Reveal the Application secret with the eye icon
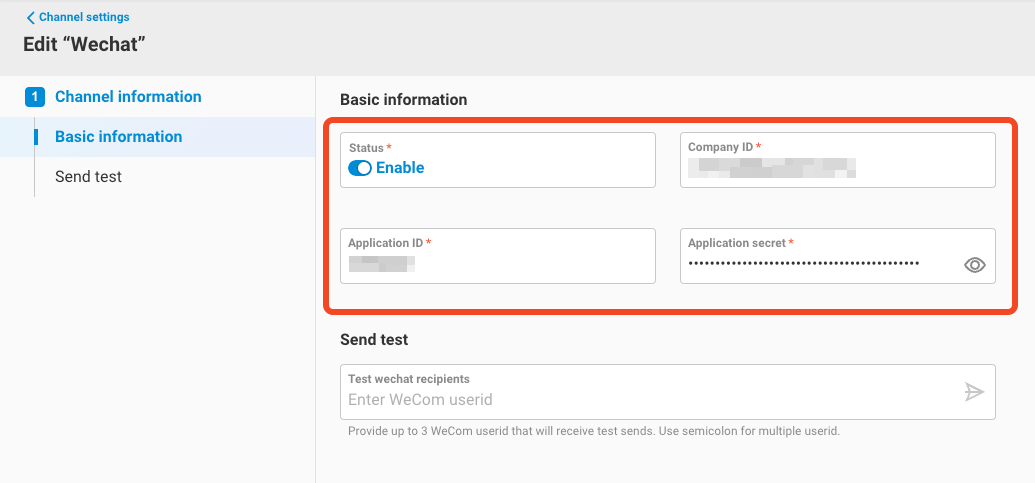 (974, 265)
